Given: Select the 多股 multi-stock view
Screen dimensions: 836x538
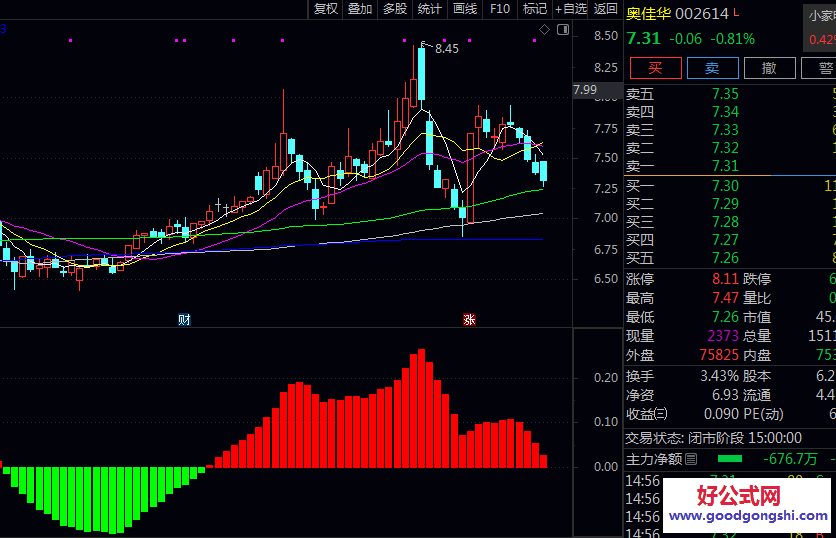Looking at the screenshot, I should coord(395,9).
